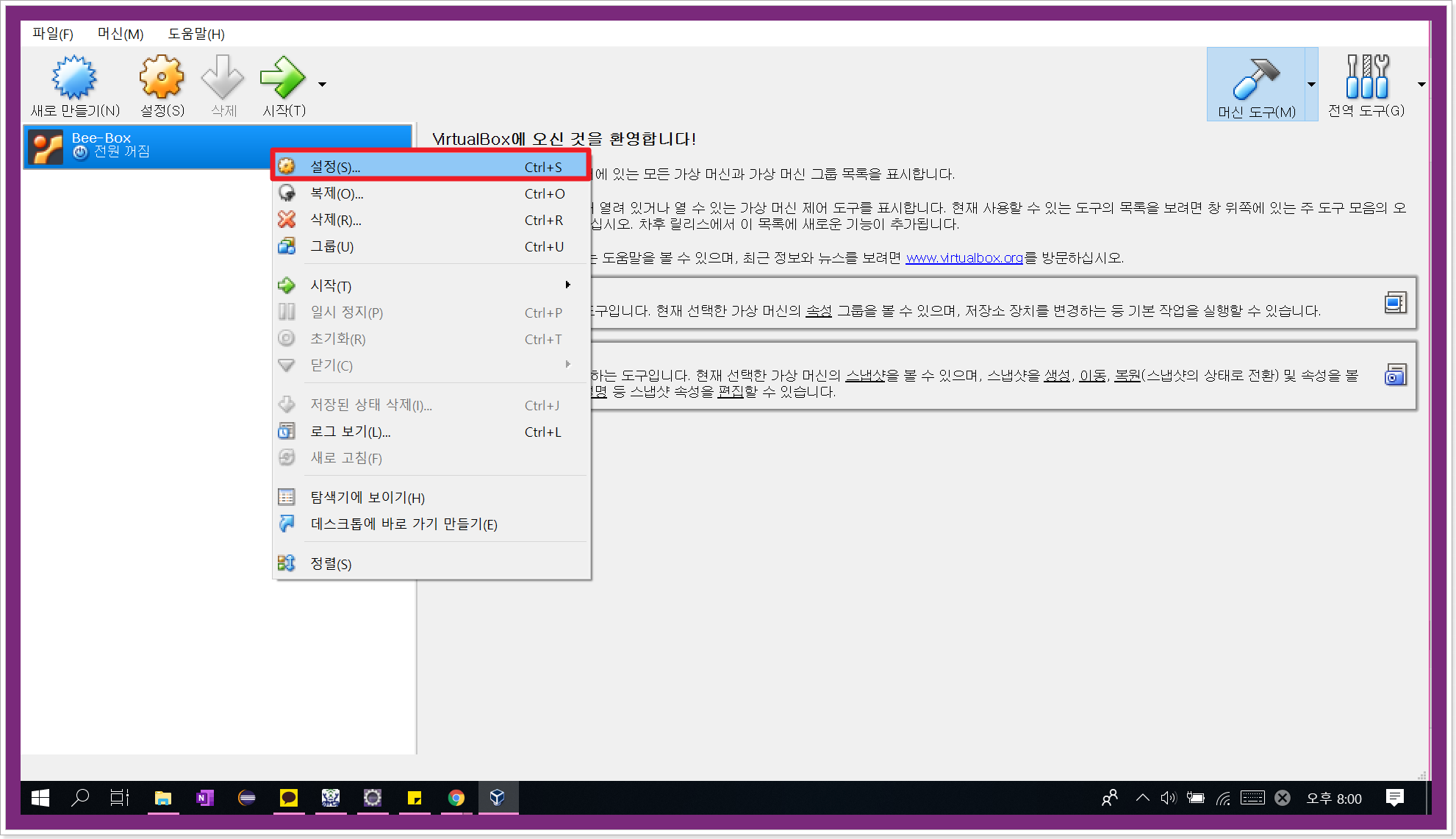Open 설정(S) gear in the toolbar
The width and height of the screenshot is (1456, 839).
162,85
